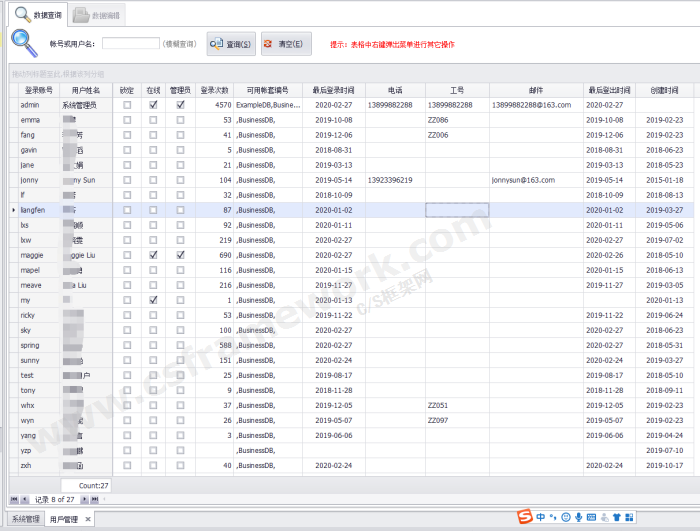Open the Sogou toolbox grid icon
Screen dimensions: 700x531
(x=629, y=517)
